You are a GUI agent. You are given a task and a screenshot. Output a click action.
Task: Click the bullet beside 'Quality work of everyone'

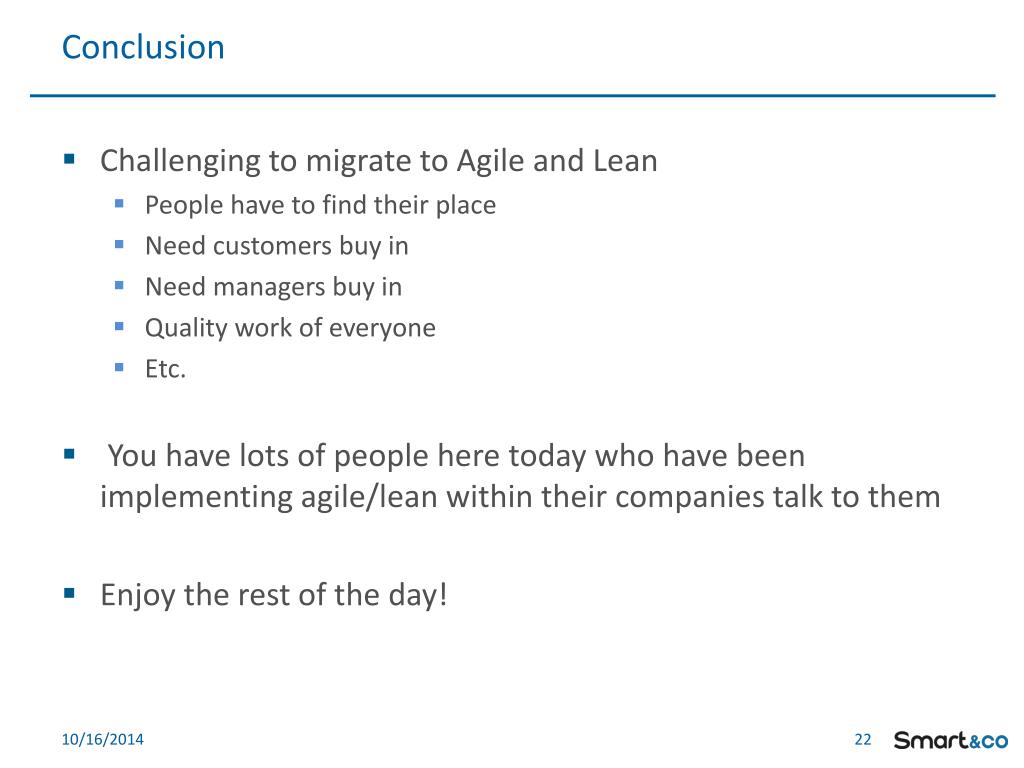pos(119,326)
